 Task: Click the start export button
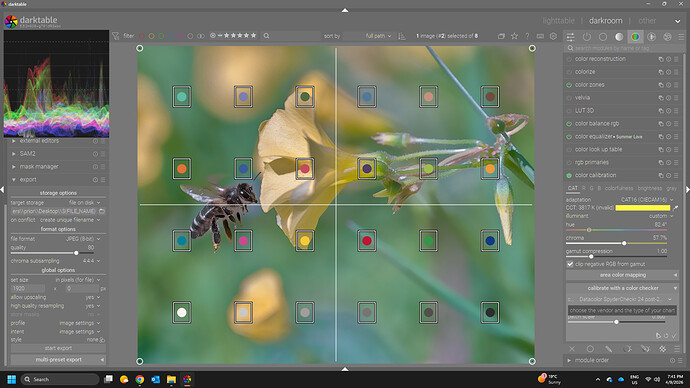[x=58, y=348]
